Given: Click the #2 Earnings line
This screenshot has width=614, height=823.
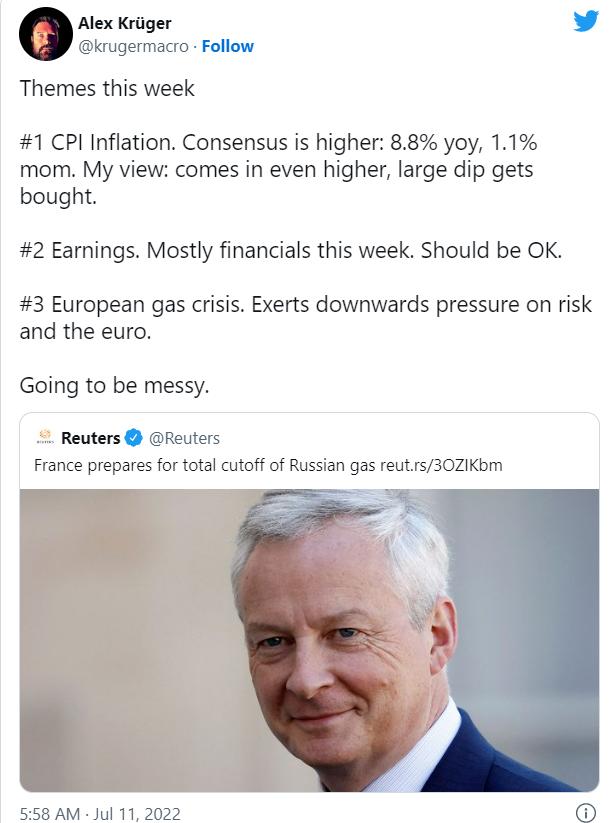Looking at the screenshot, I should (290, 250).
